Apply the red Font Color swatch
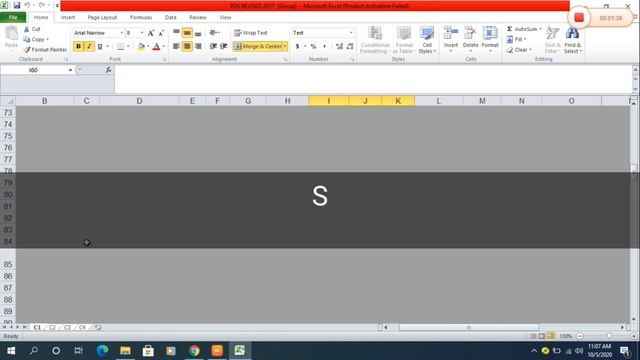Screen dimensions: 640x360 click(x=156, y=47)
